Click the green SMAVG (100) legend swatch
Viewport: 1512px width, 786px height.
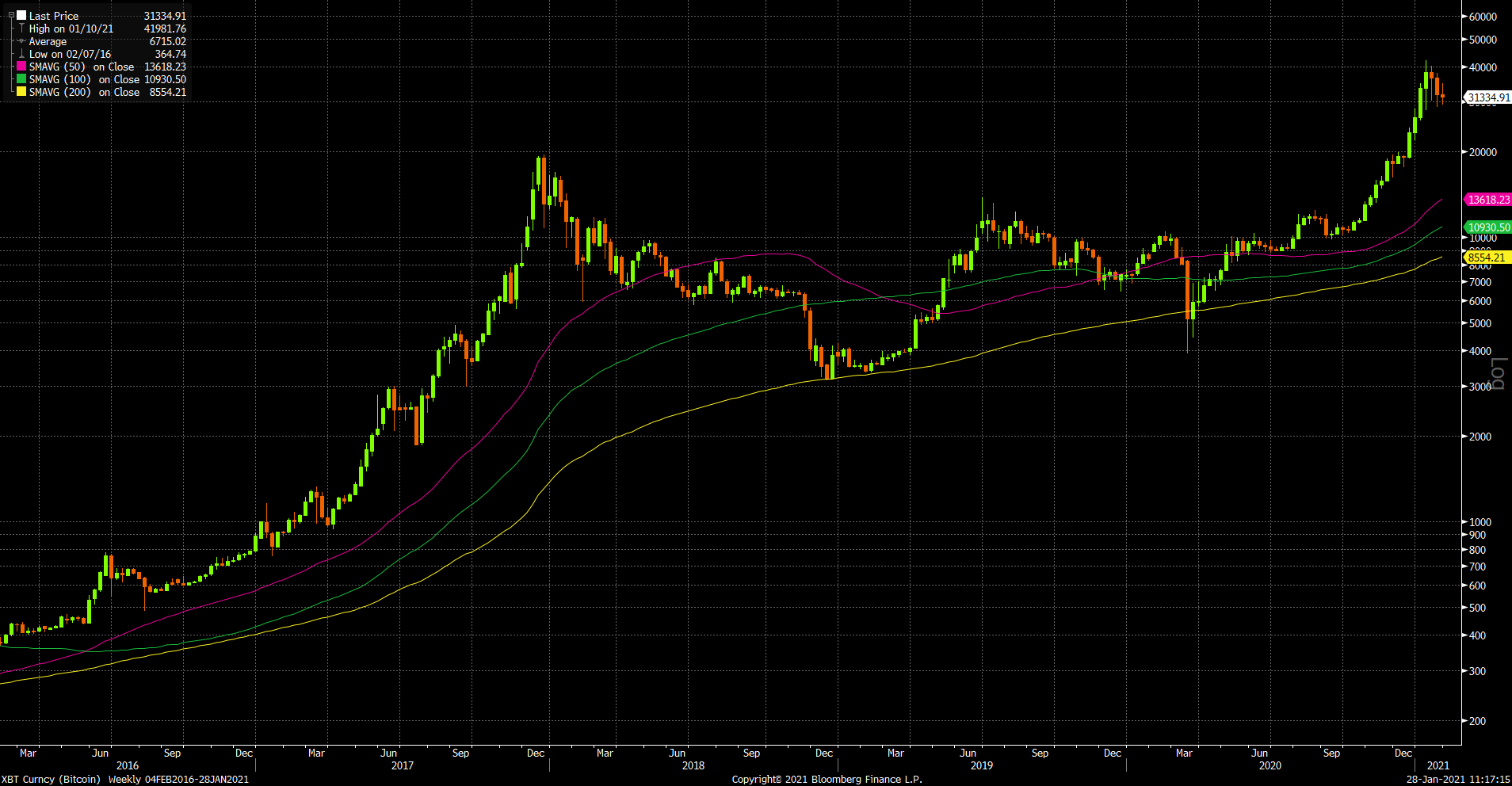21,79
